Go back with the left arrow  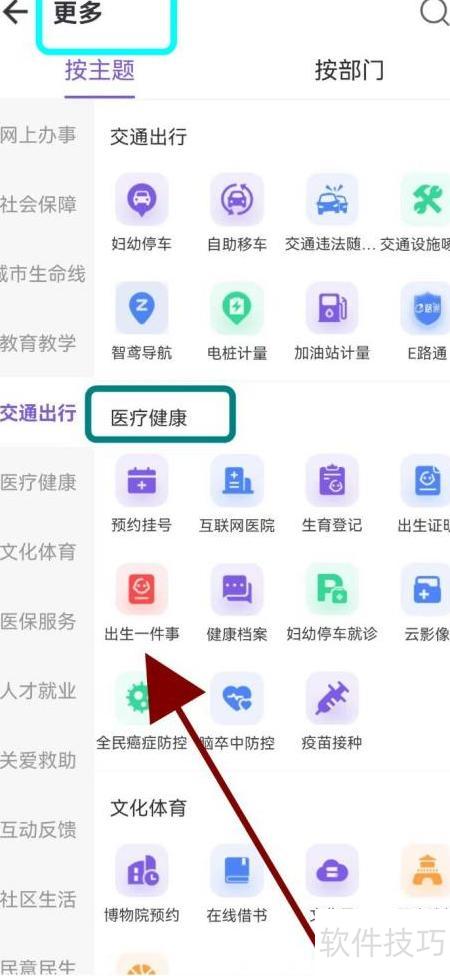[x=15, y=12]
